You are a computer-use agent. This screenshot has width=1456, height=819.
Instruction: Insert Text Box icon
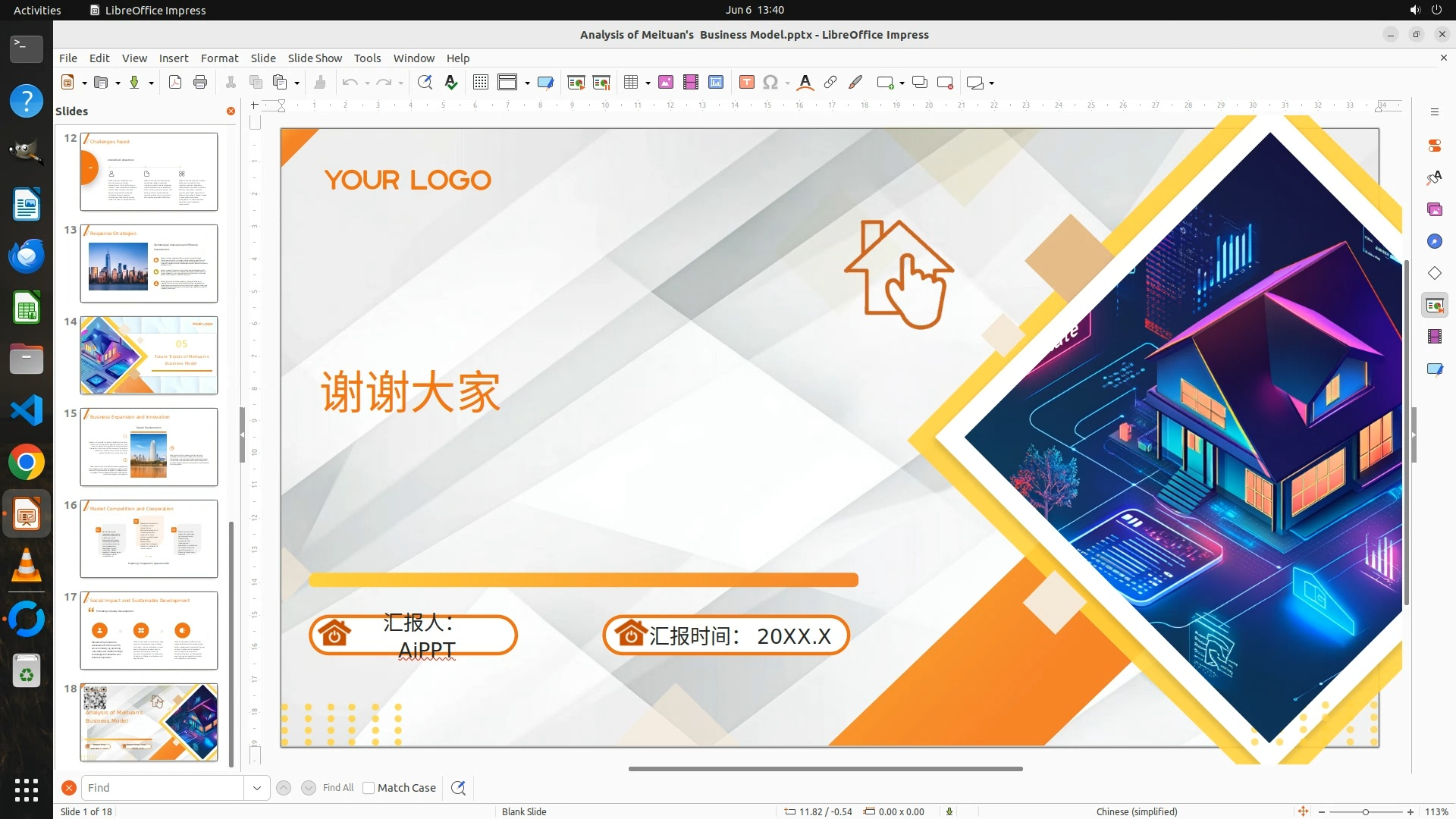tap(746, 83)
